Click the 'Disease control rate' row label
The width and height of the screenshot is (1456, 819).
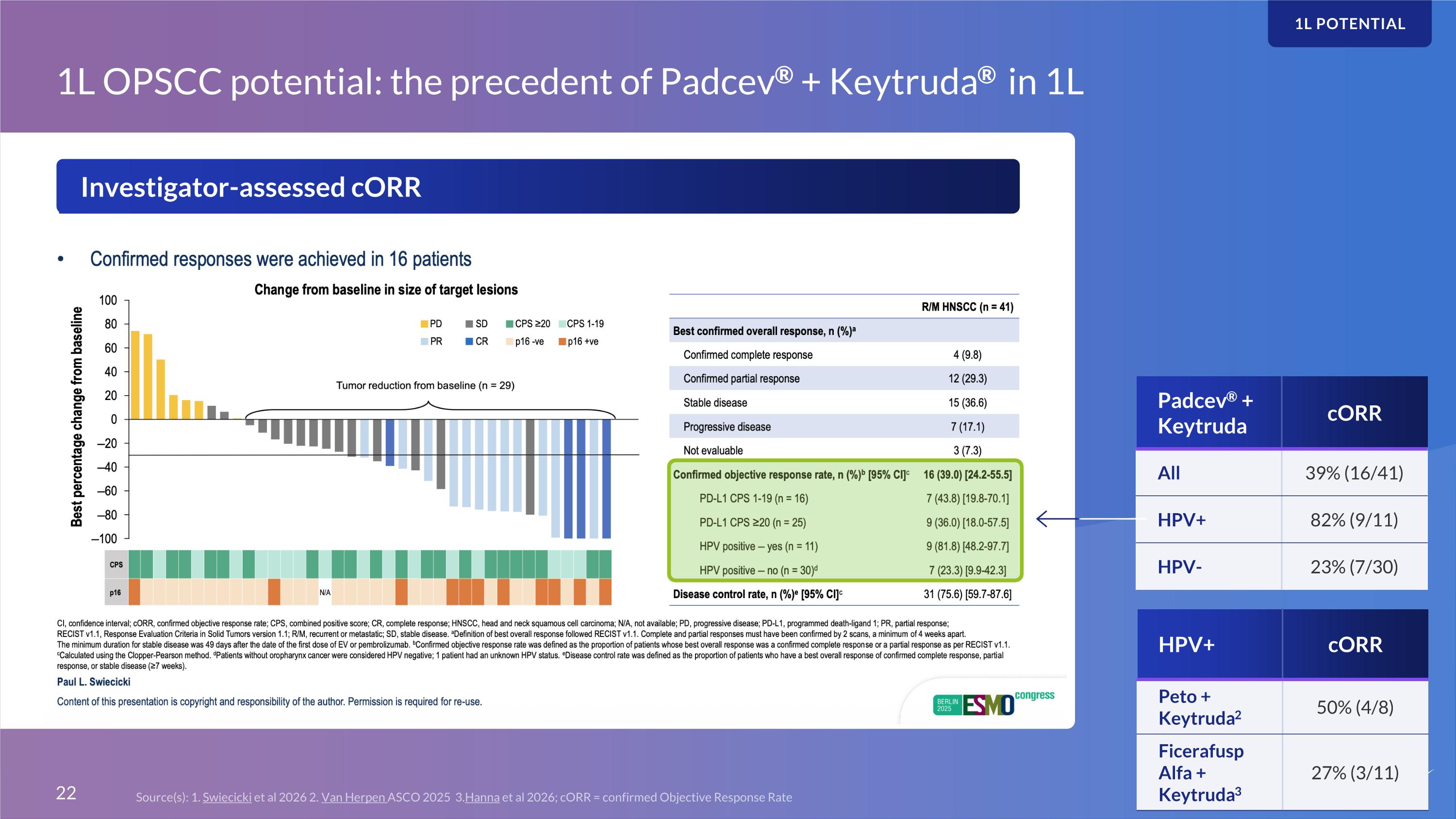758,594
